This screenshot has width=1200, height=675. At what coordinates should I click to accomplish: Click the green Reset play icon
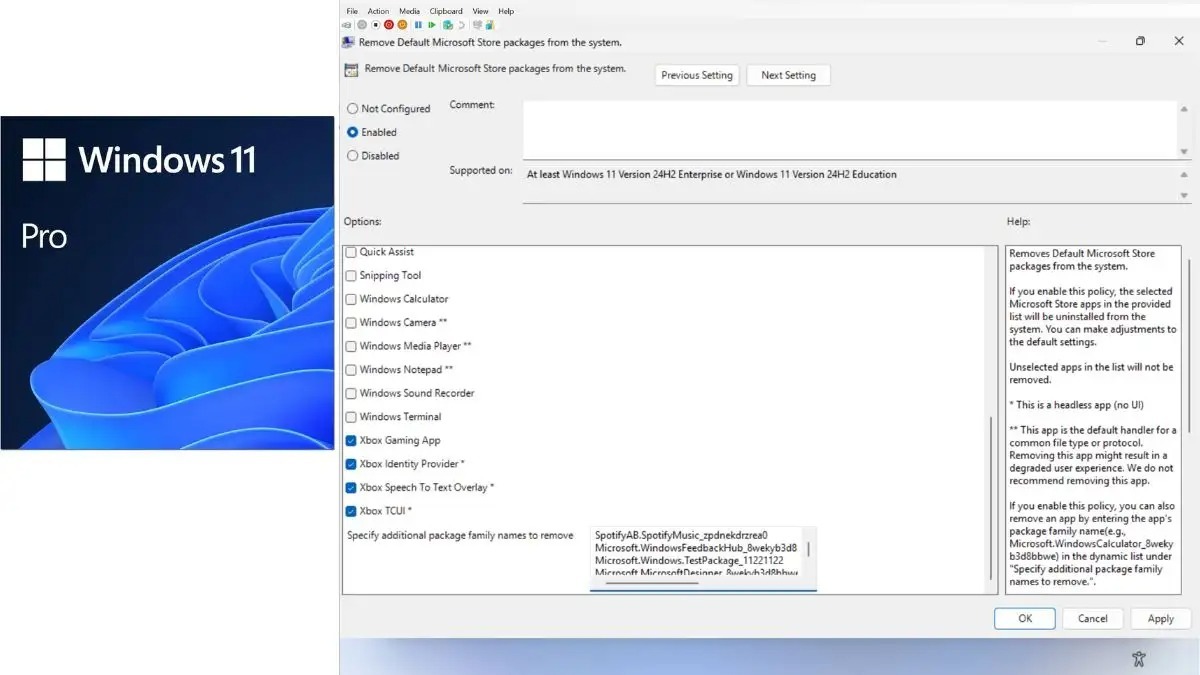pos(432,25)
